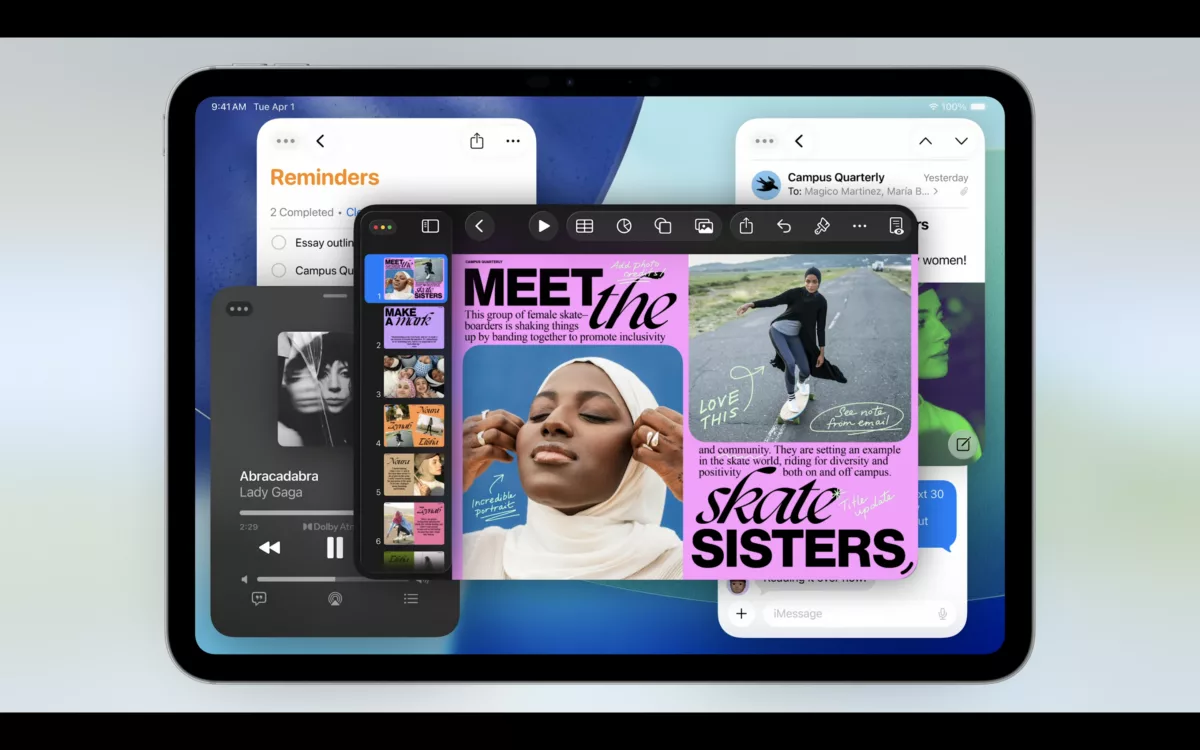Show the Up Next queue list
The height and width of the screenshot is (750, 1200).
tap(411, 599)
